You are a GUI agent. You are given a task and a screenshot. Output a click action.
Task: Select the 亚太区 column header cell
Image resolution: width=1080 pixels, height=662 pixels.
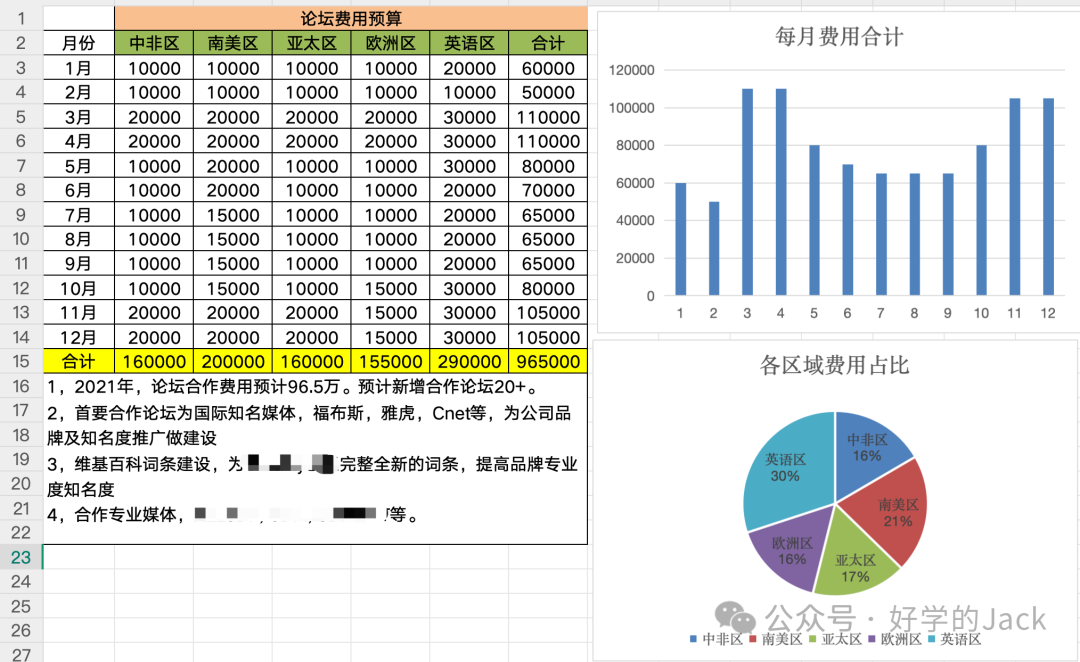tap(311, 43)
